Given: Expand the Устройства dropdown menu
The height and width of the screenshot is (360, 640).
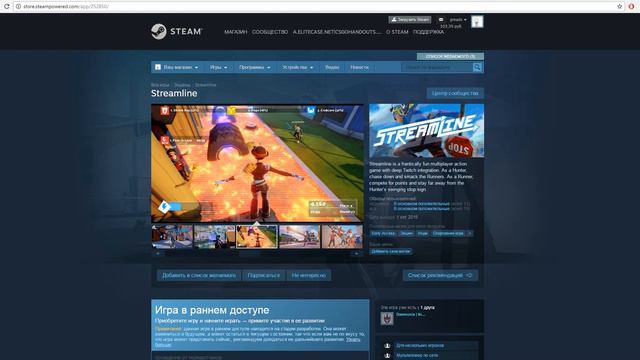Looking at the screenshot, I should click(298, 67).
